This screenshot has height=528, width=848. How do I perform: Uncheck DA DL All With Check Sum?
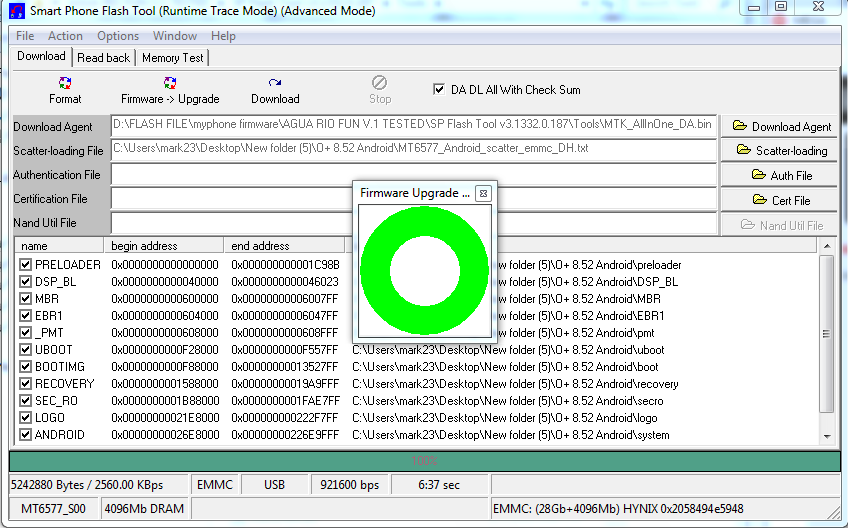click(439, 89)
